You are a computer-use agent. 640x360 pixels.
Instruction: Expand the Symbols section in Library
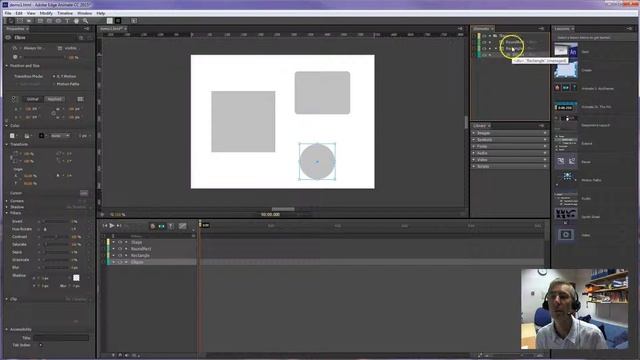point(473,140)
